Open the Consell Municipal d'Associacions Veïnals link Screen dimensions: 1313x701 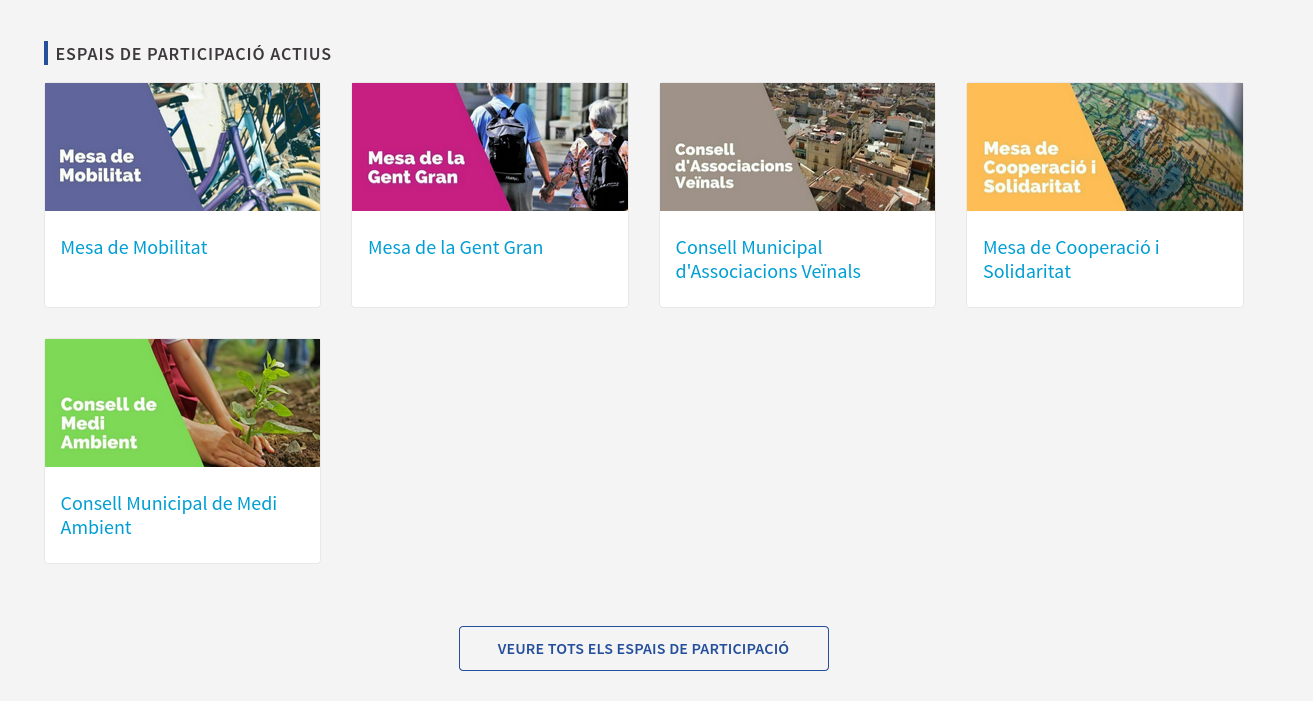pos(768,259)
